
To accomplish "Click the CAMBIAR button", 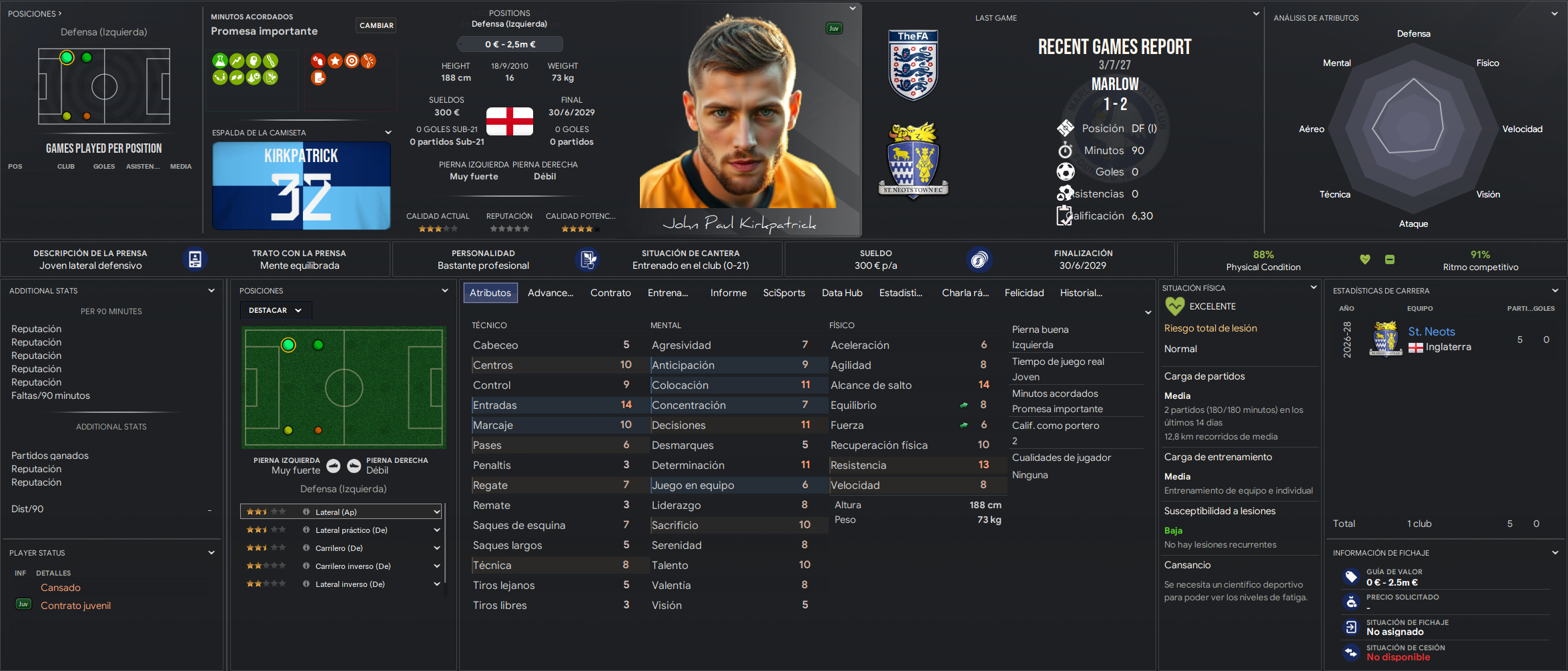I will (376, 25).
